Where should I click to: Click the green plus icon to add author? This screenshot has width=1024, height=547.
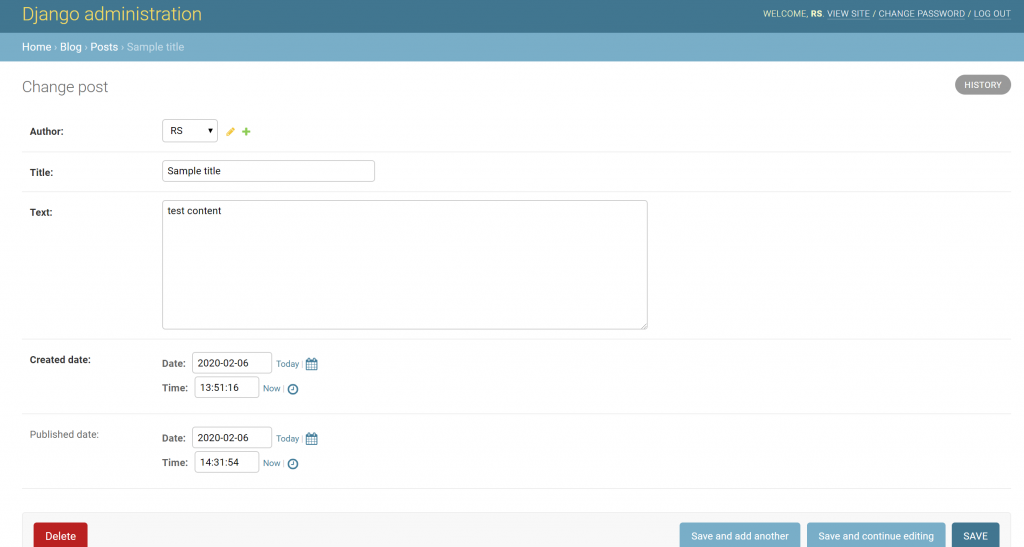(246, 132)
